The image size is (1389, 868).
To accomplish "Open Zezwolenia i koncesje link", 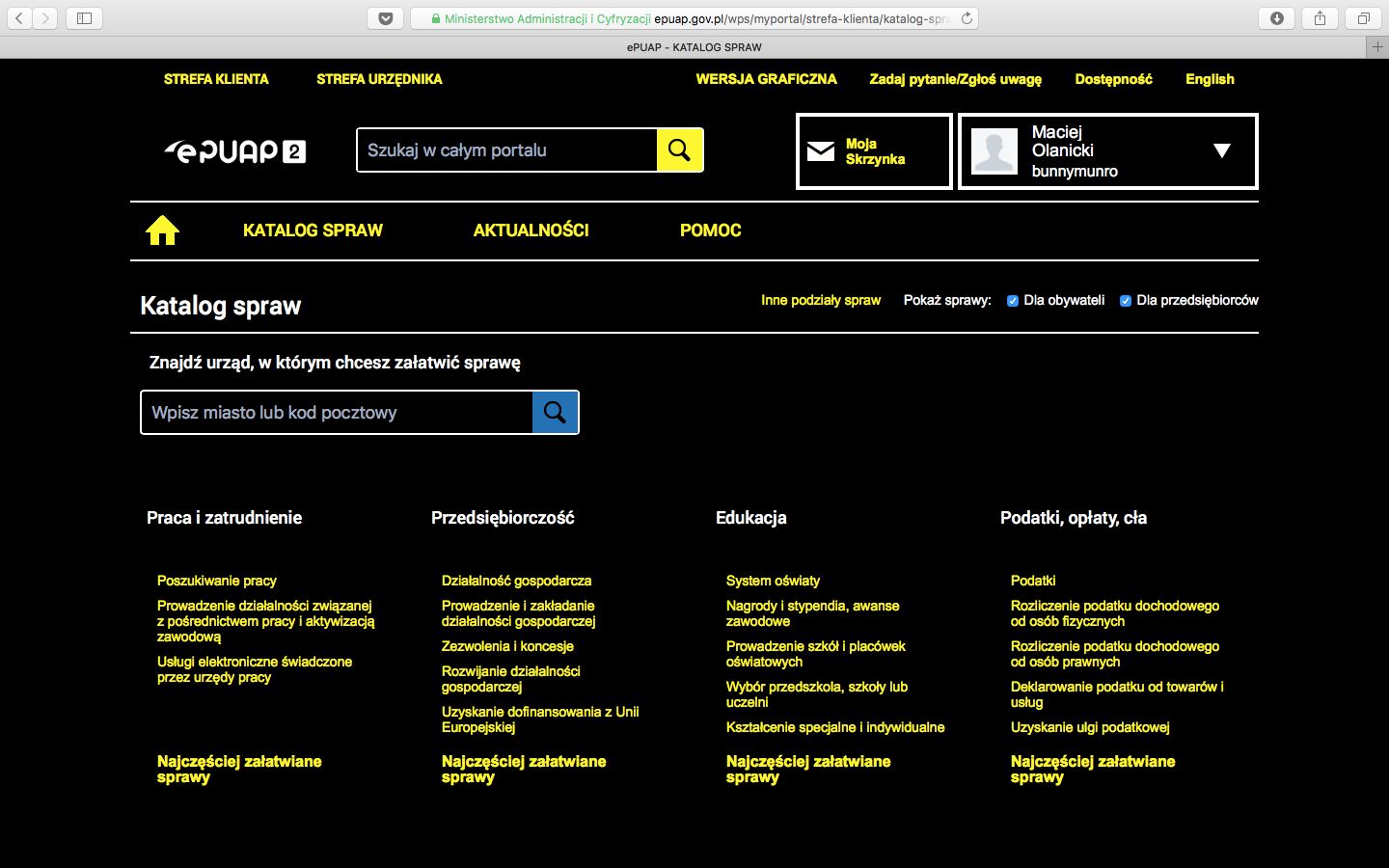I will pos(507,646).
